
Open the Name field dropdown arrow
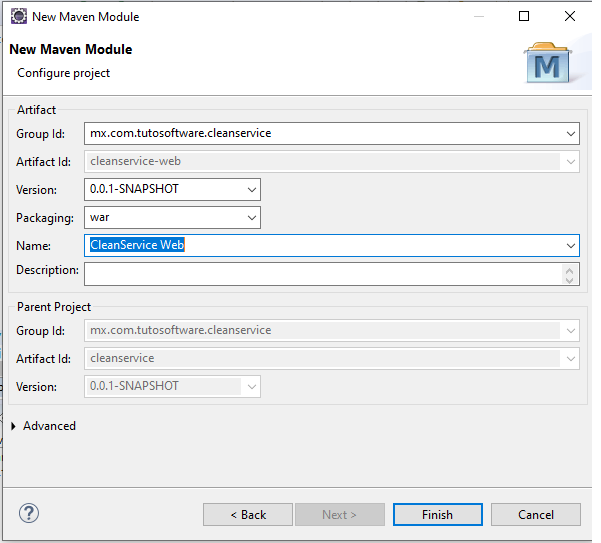pyautogui.click(x=570, y=245)
